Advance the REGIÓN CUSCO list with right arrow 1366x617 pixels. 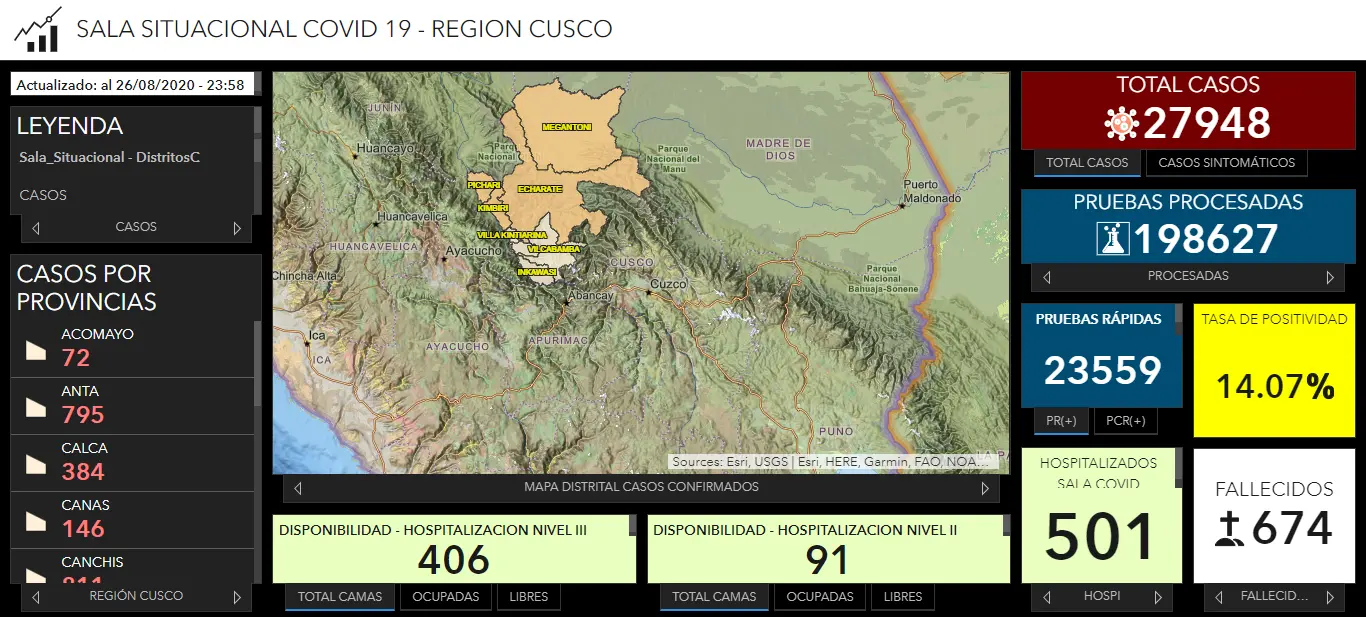click(237, 597)
